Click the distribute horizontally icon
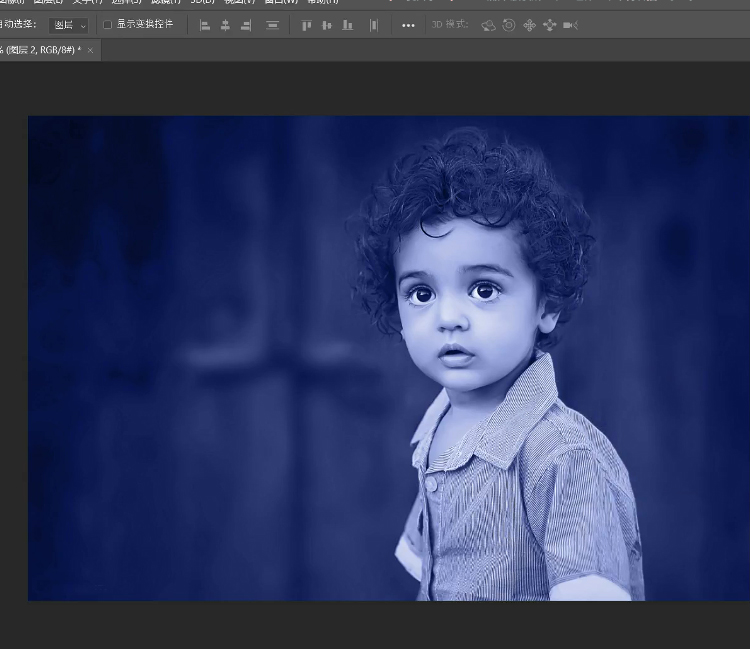Screen dimensions: 750x649 click(374, 25)
